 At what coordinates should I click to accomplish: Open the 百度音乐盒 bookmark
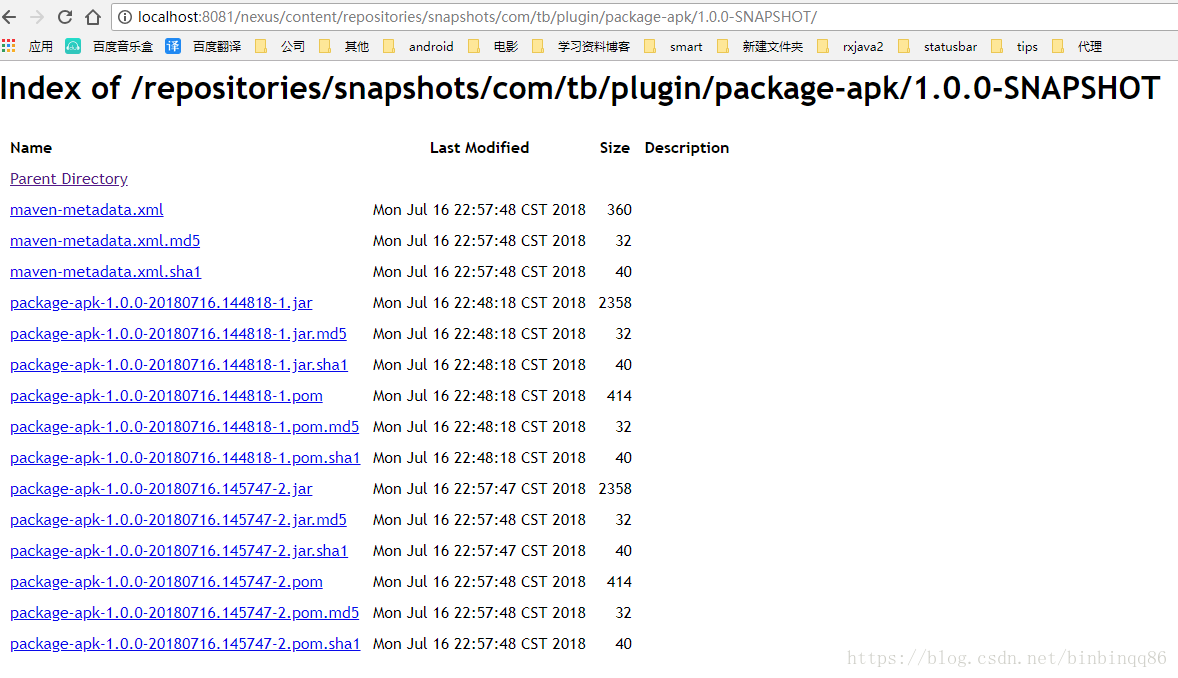tap(109, 46)
